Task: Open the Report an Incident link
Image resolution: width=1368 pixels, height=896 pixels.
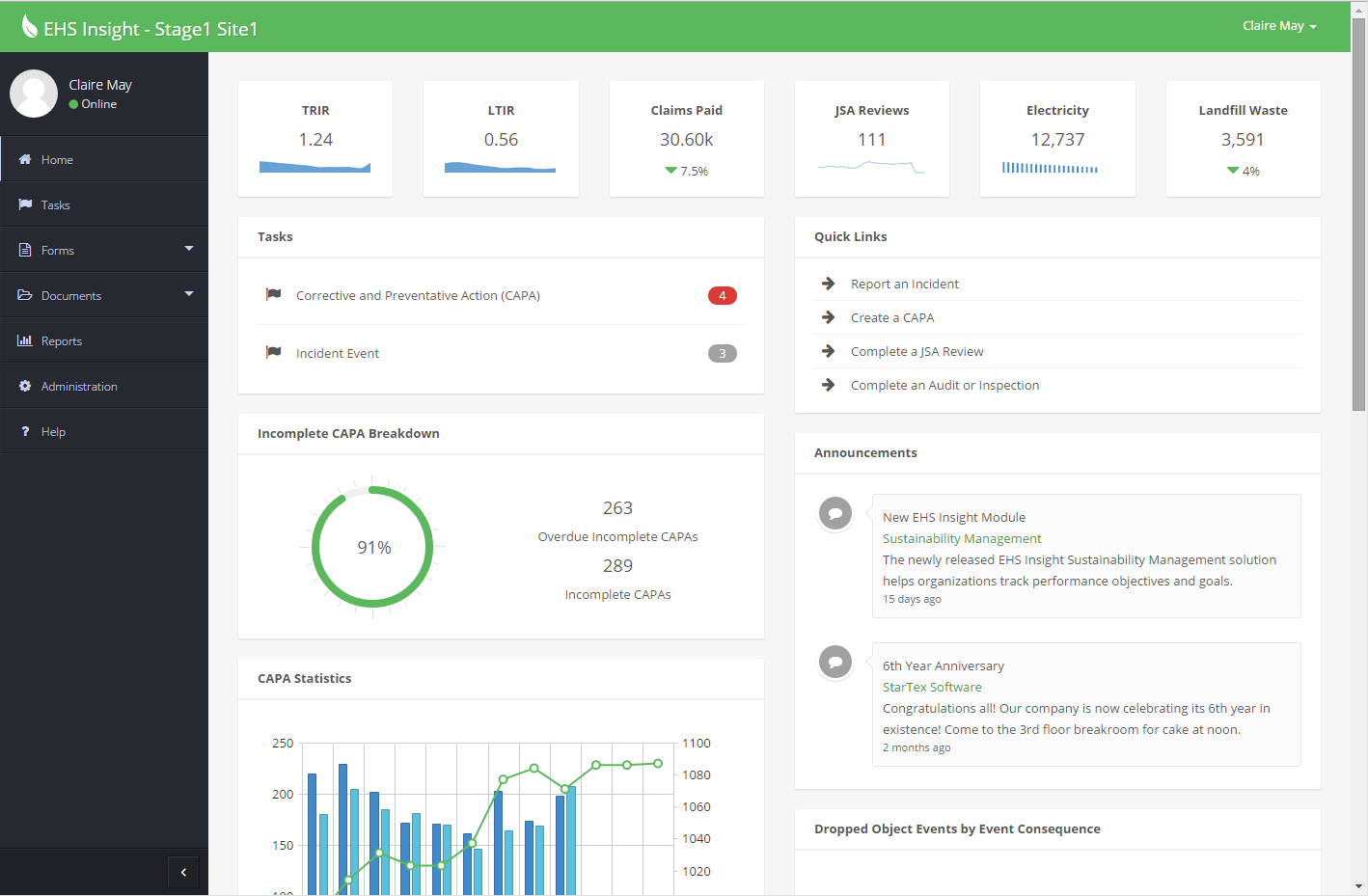Action: [904, 284]
